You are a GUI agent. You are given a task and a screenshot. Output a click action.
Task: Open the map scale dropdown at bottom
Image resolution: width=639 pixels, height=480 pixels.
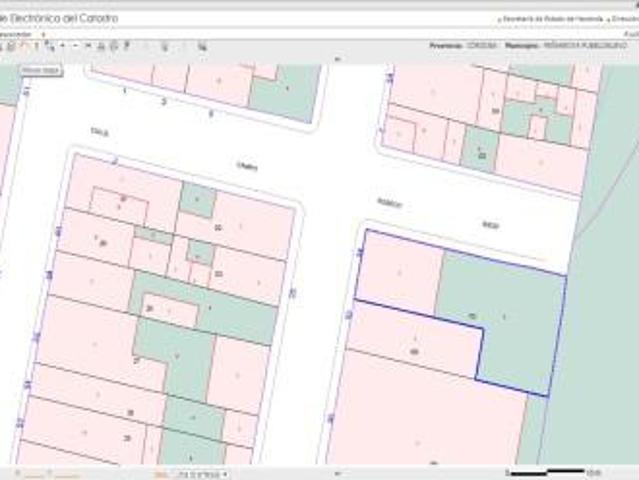(x=201, y=473)
